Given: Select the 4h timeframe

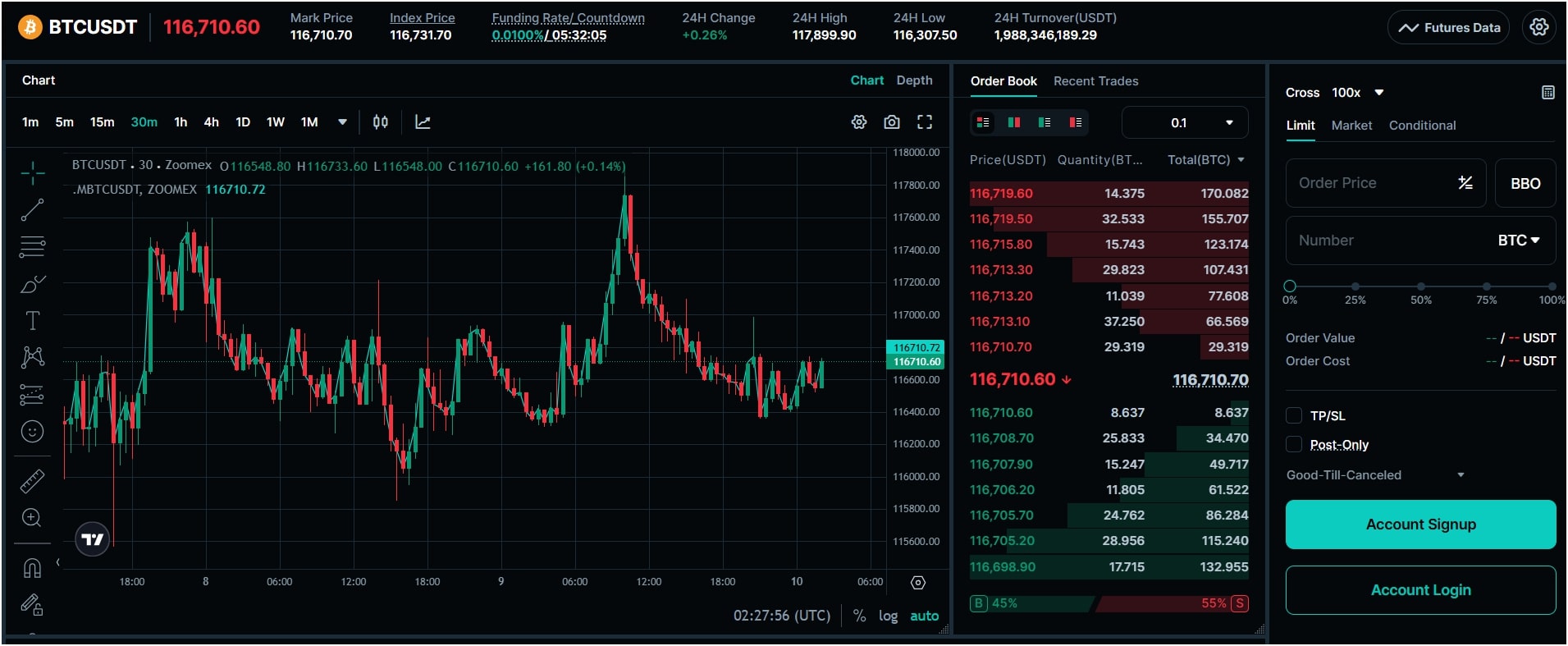Looking at the screenshot, I should [211, 122].
